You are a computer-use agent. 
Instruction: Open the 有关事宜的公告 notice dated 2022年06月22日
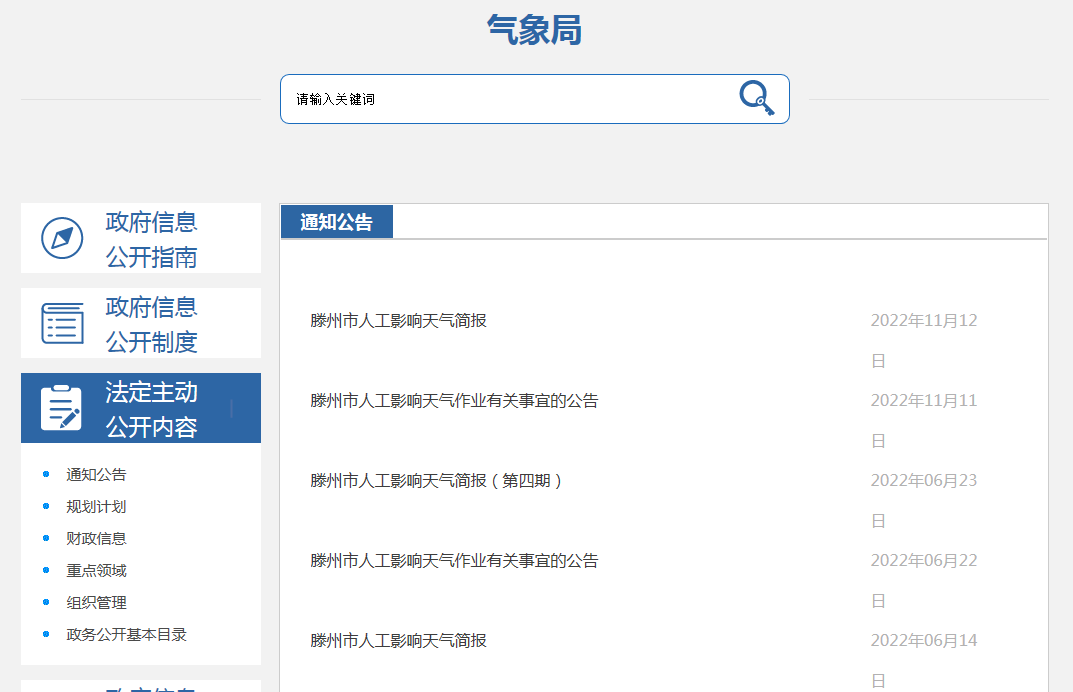pyautogui.click(x=454, y=561)
